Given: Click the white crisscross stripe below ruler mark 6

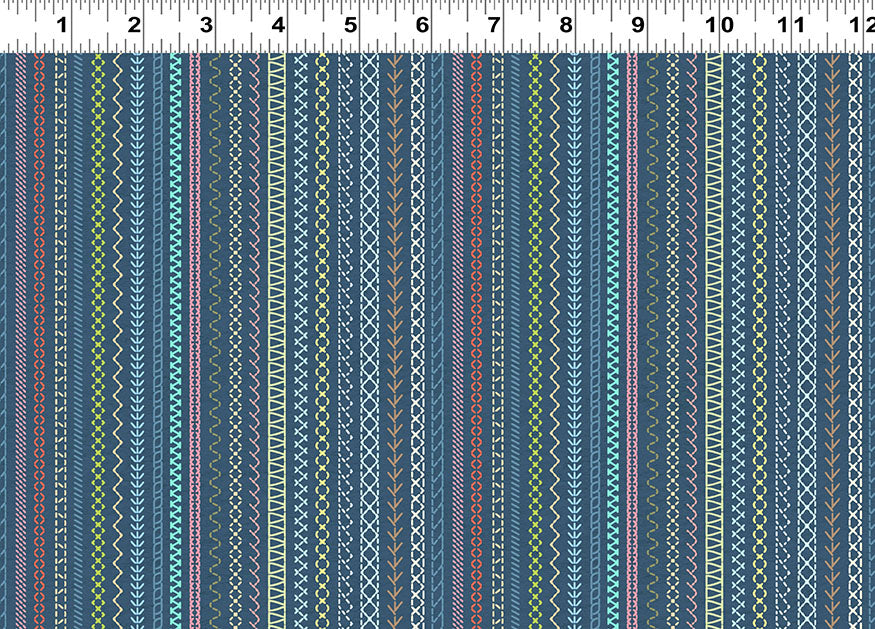Looking at the screenshot, I should [x=417, y=300].
